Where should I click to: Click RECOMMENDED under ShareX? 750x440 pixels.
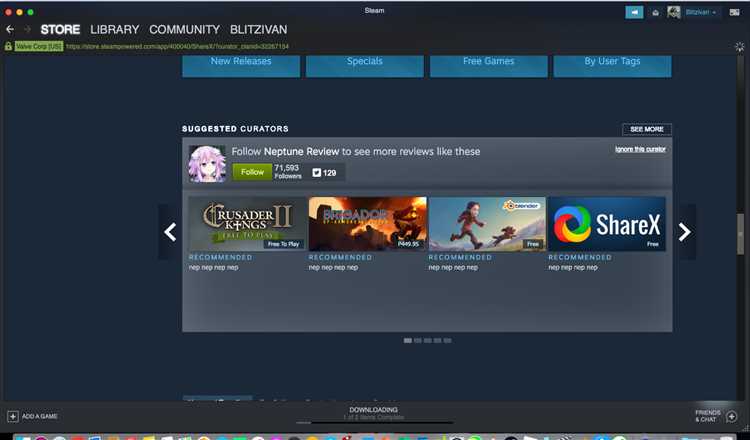[x=580, y=257]
